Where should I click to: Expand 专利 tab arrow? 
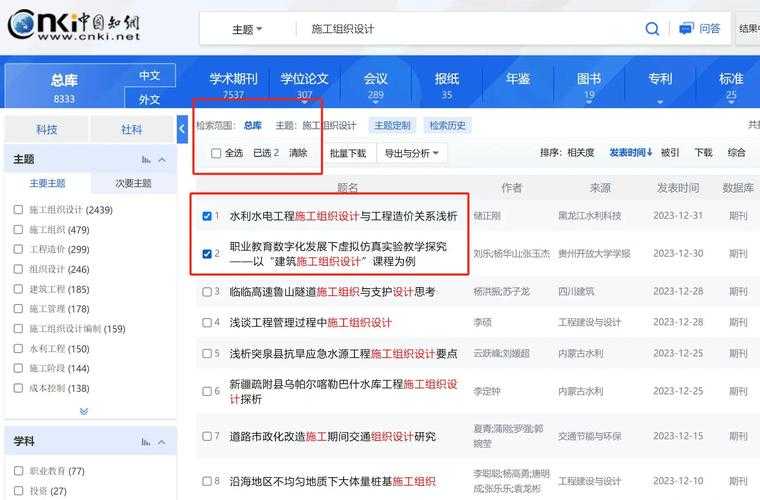coord(660,102)
